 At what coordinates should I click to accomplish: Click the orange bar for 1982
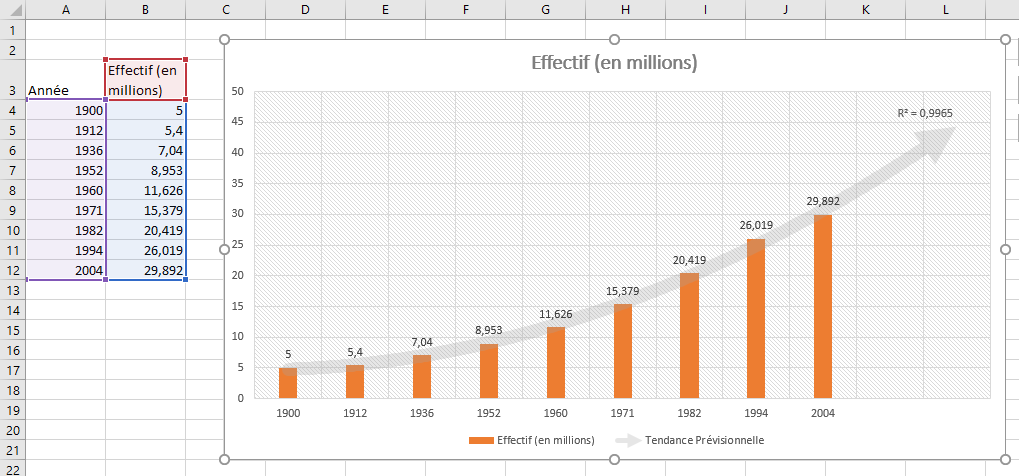pyautogui.click(x=689, y=336)
